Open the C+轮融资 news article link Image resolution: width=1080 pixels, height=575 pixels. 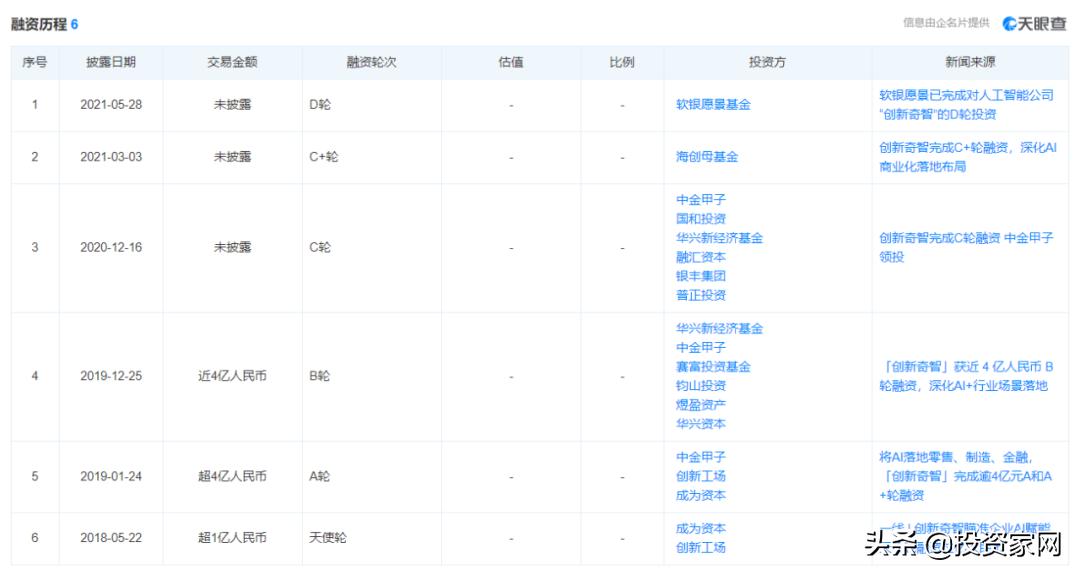(966, 157)
